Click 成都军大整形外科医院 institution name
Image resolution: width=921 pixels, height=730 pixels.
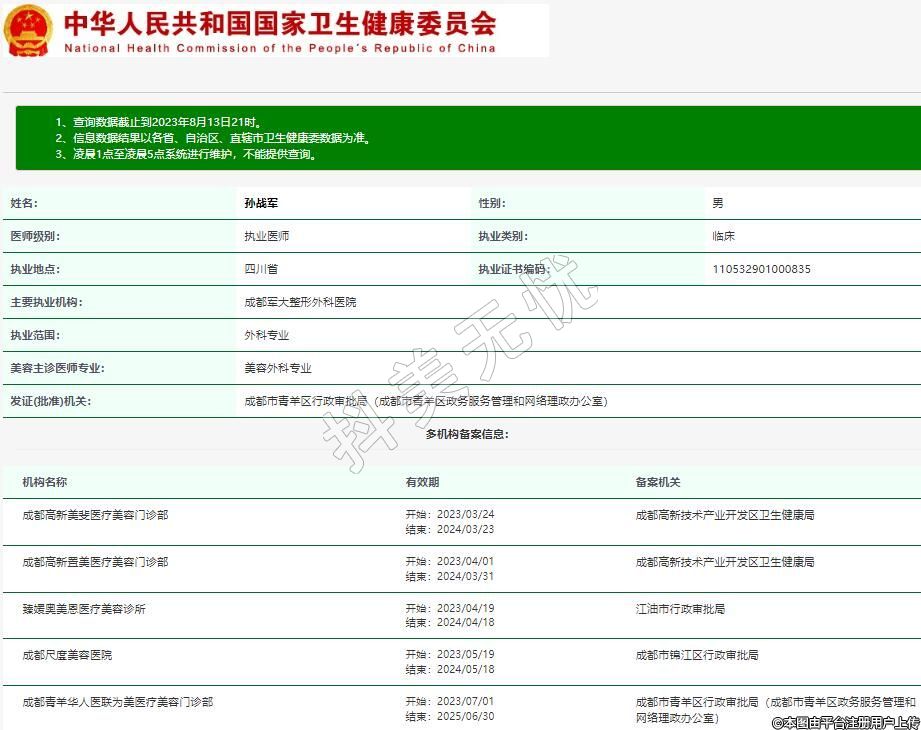coord(300,302)
